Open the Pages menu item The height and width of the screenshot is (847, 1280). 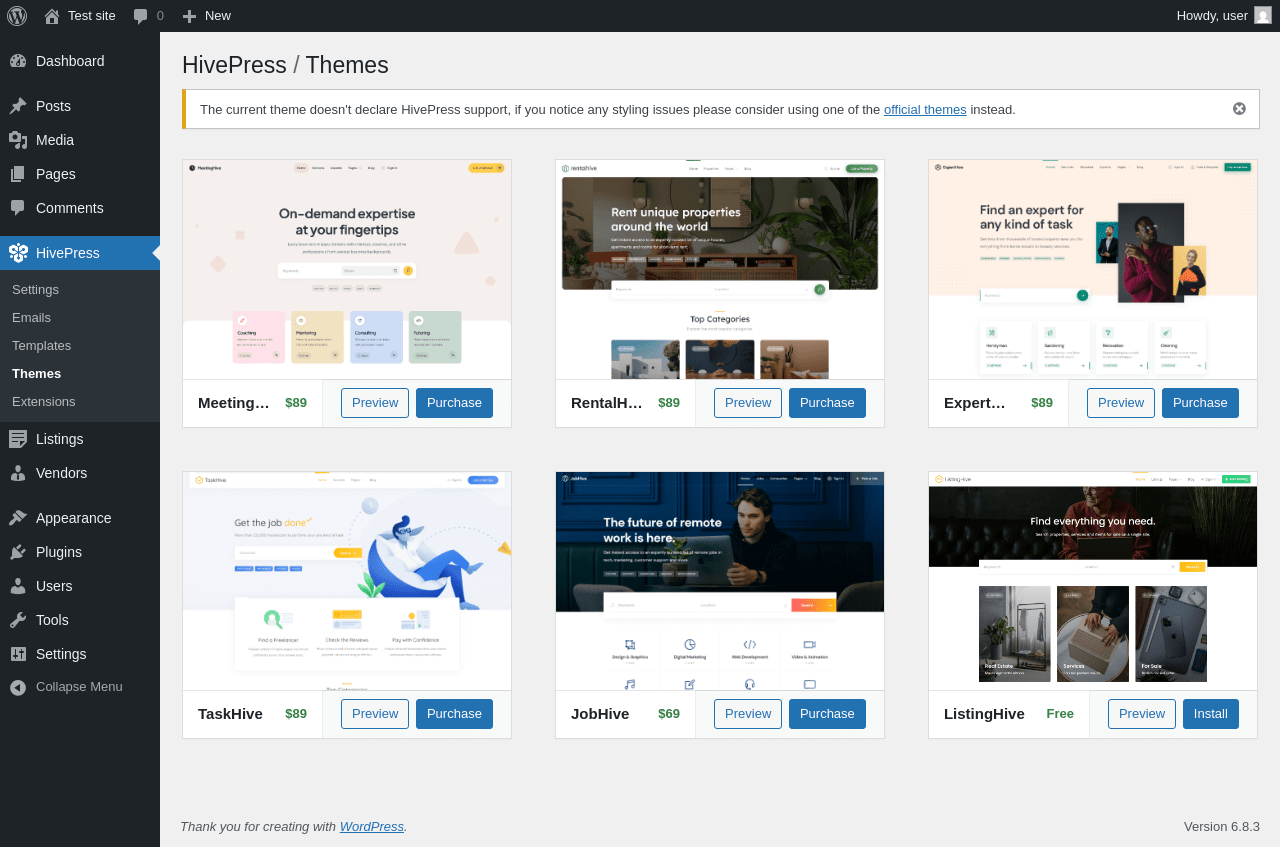click(x=80, y=174)
